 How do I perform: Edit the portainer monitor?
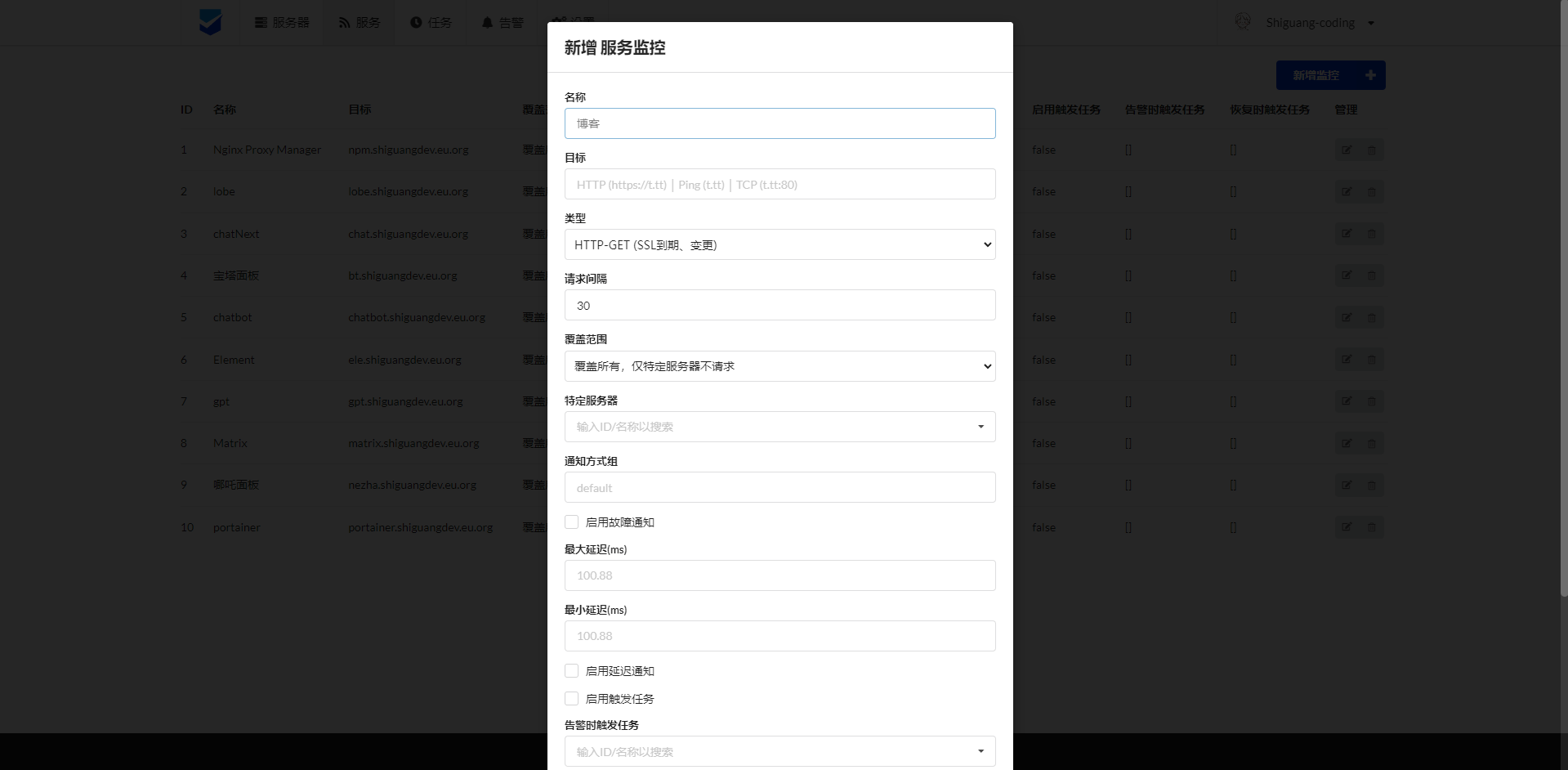(x=1347, y=527)
